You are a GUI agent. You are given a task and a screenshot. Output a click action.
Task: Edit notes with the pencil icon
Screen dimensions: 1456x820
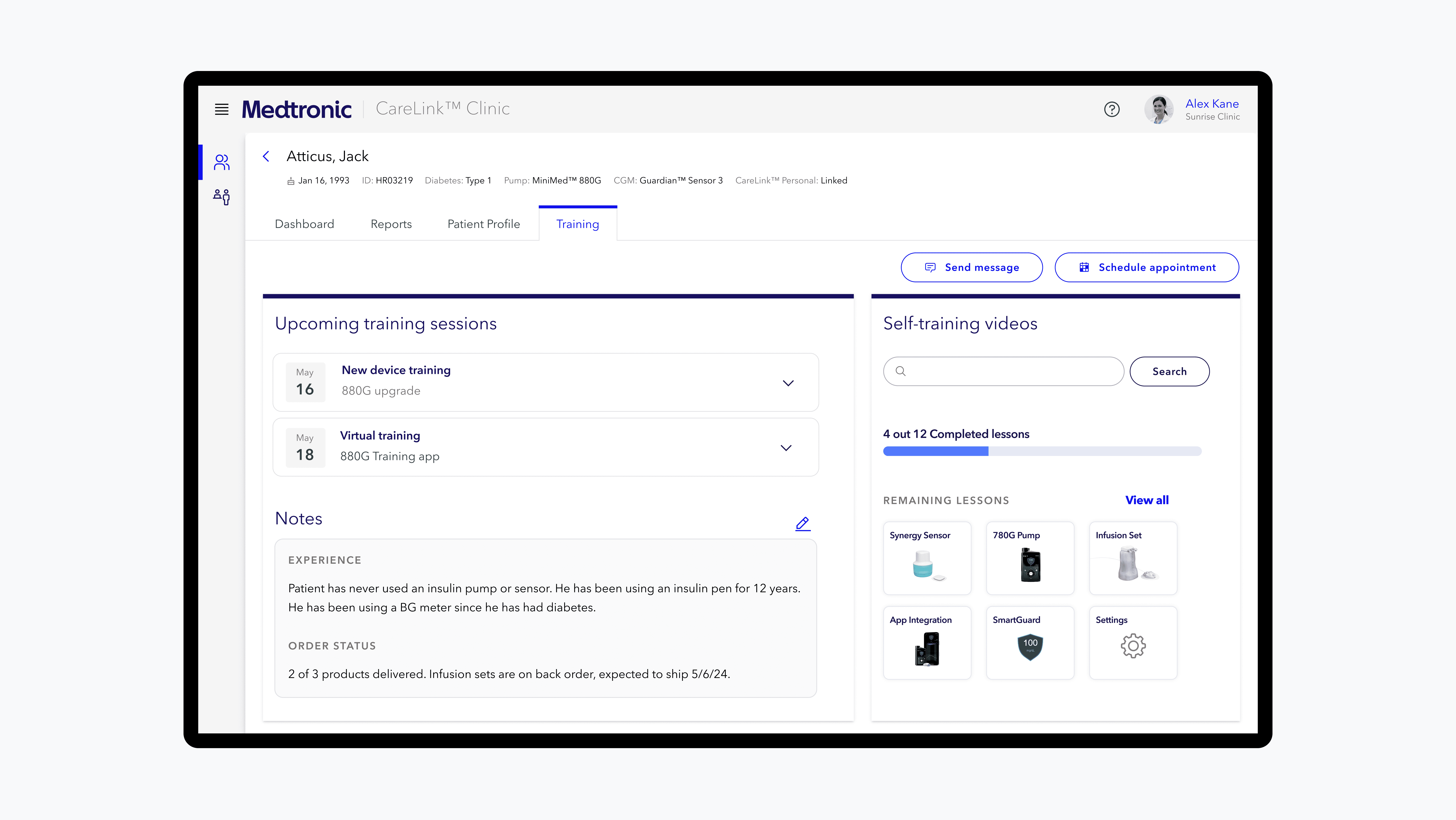[803, 524]
